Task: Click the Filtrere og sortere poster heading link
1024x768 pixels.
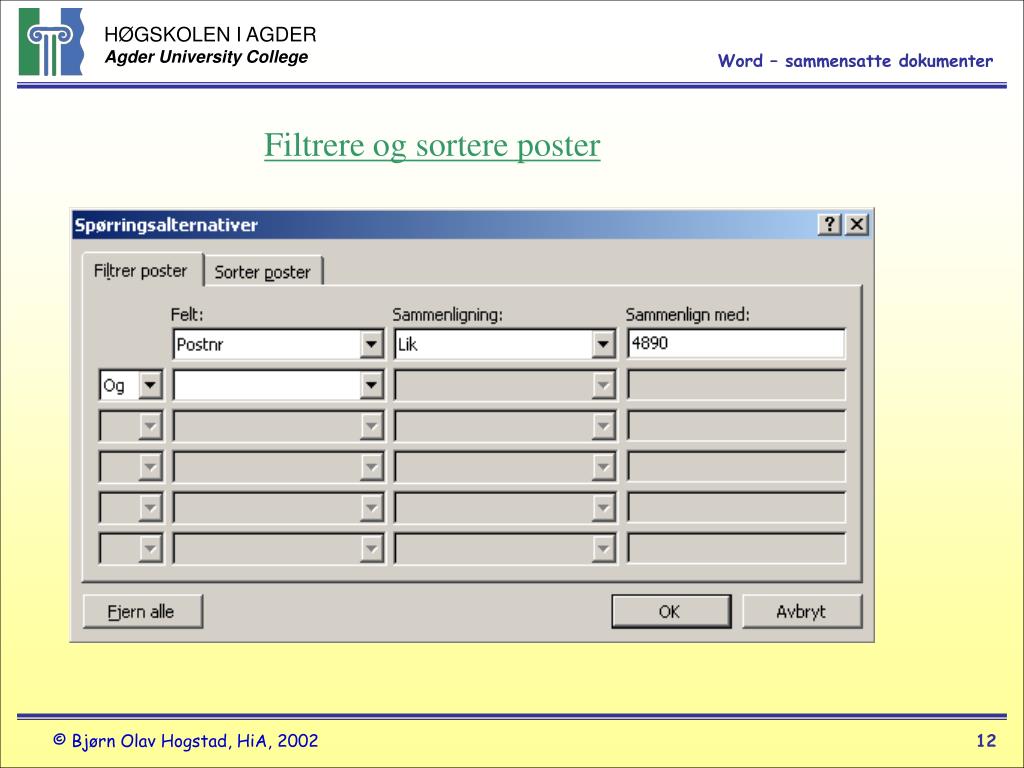Action: pos(432,145)
